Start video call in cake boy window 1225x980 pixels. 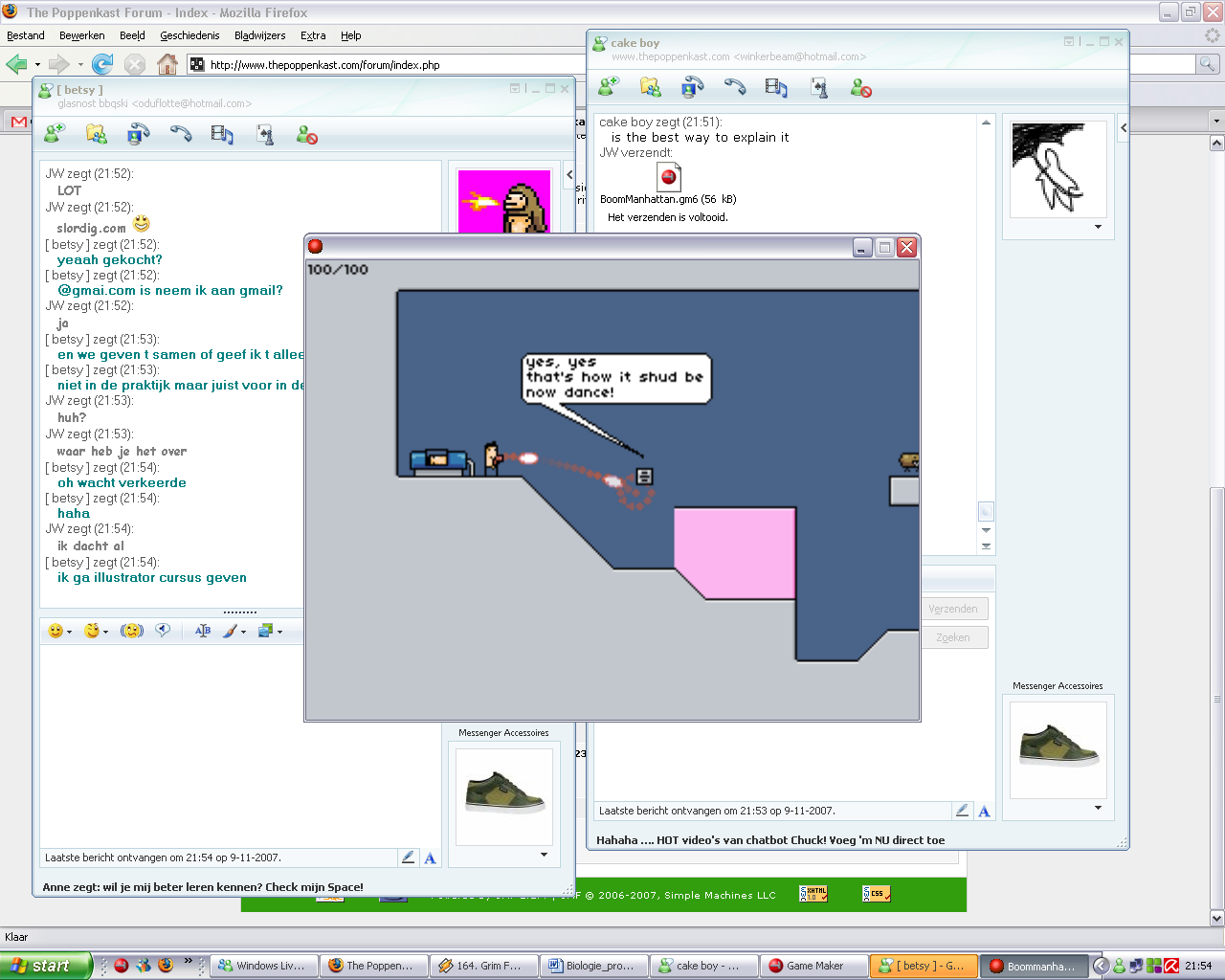click(693, 88)
